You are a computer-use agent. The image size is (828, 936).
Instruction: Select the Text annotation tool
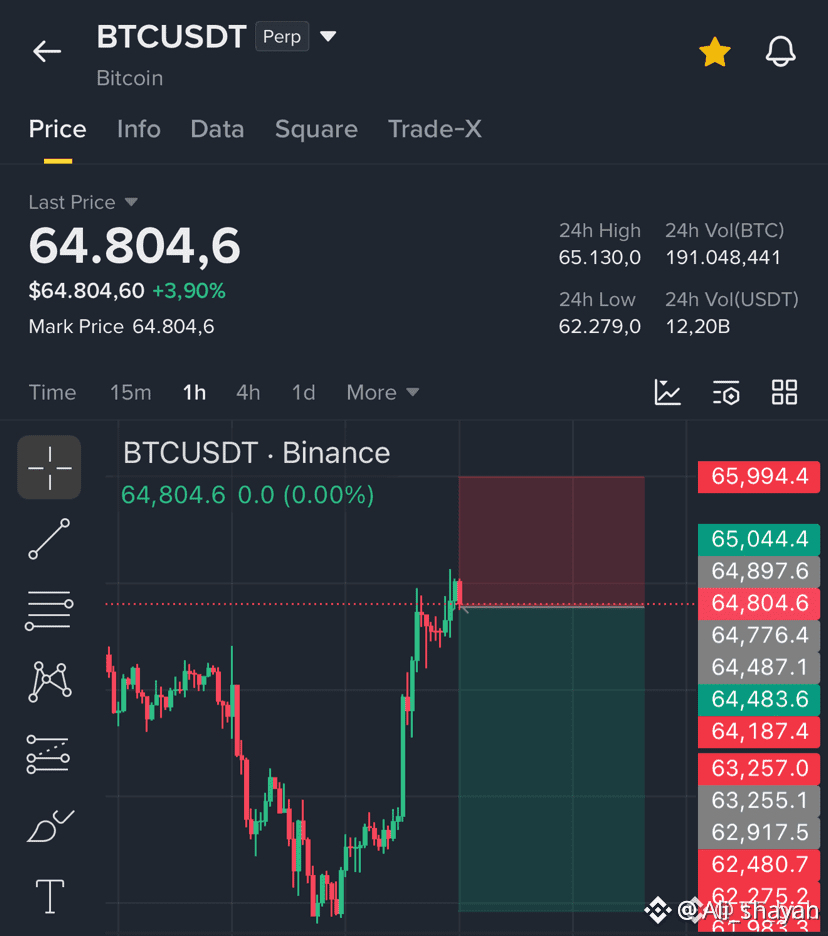[x=50, y=897]
